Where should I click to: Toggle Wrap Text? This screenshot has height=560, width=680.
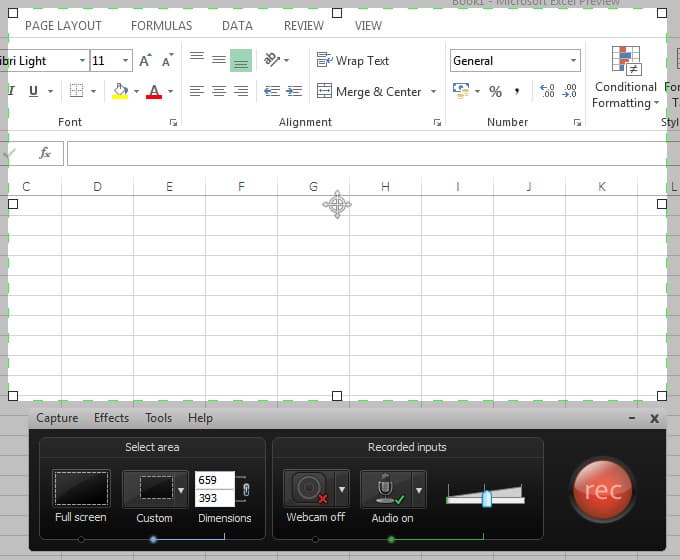click(353, 60)
